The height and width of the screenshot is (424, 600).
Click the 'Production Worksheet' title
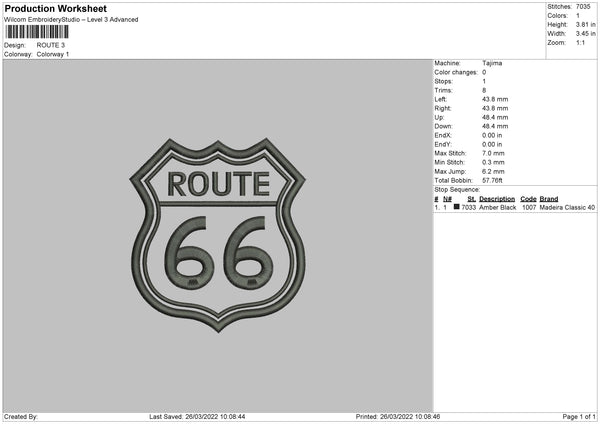point(55,8)
